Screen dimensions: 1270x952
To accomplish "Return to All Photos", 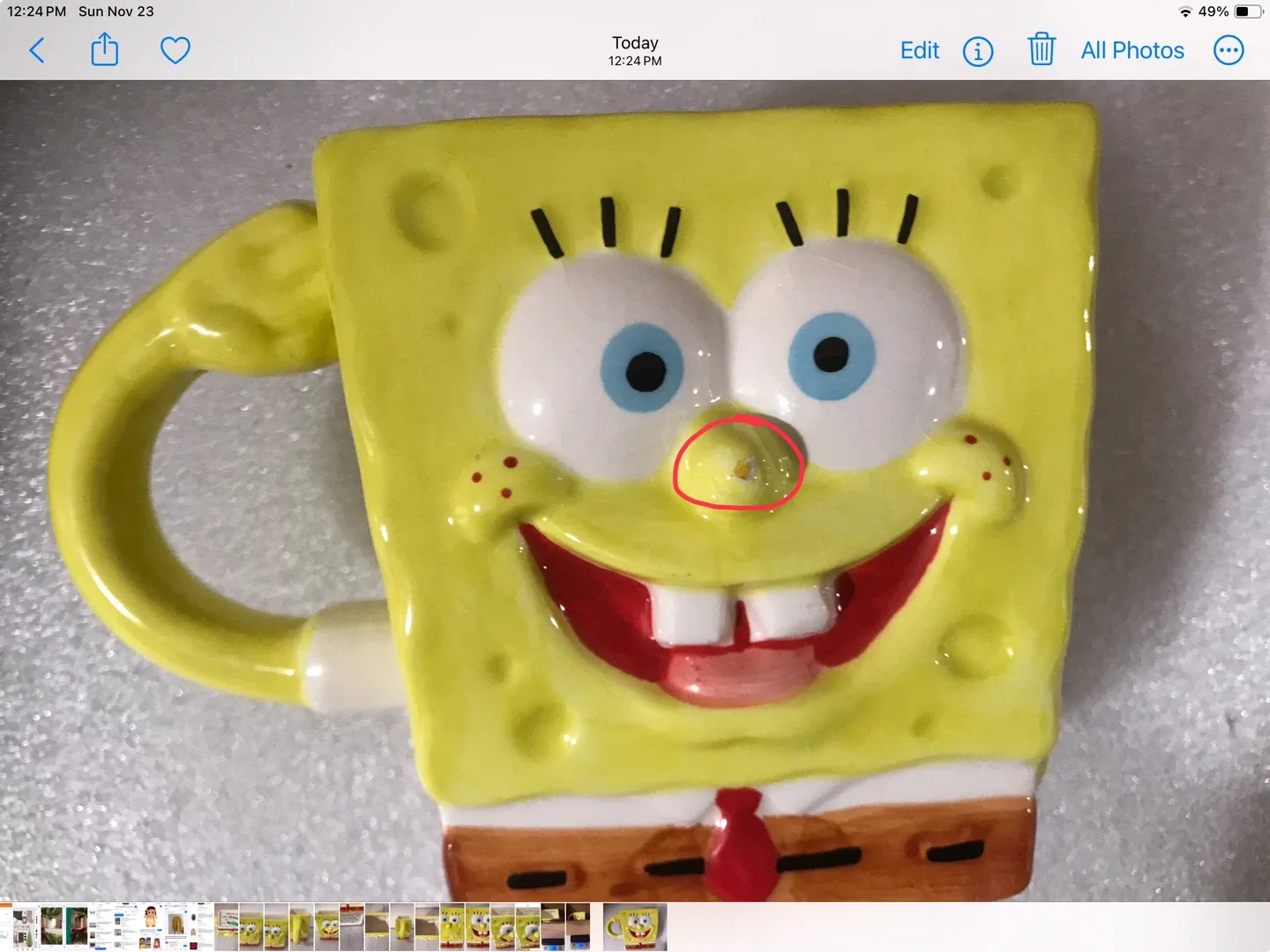I will (x=1132, y=50).
